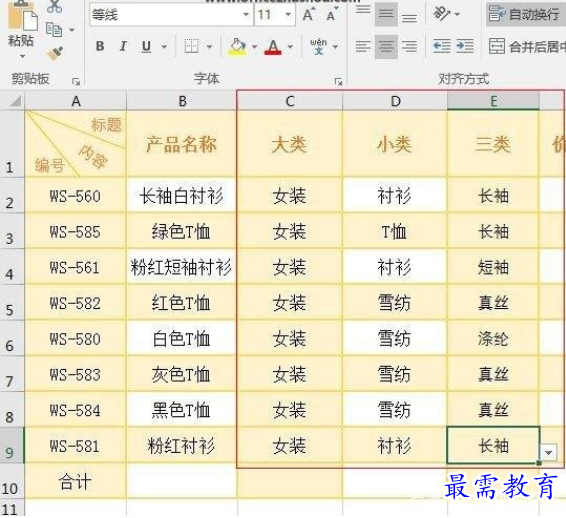Image resolution: width=566 pixels, height=518 pixels.
Task: Select row 10 header
Action: [12, 481]
